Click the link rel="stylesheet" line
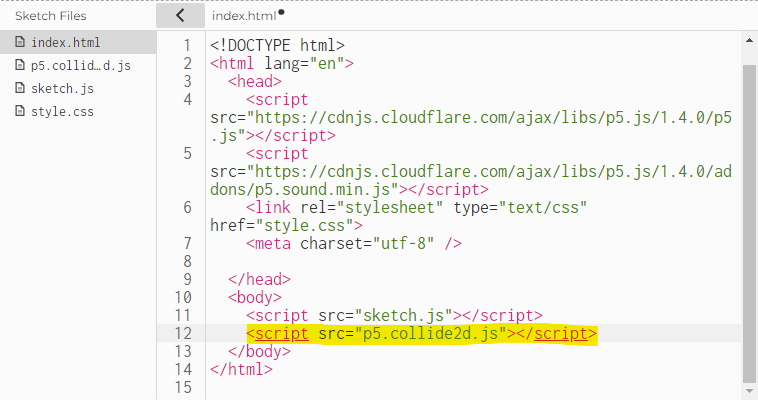Viewport: 758px width, 400px height. click(416, 207)
